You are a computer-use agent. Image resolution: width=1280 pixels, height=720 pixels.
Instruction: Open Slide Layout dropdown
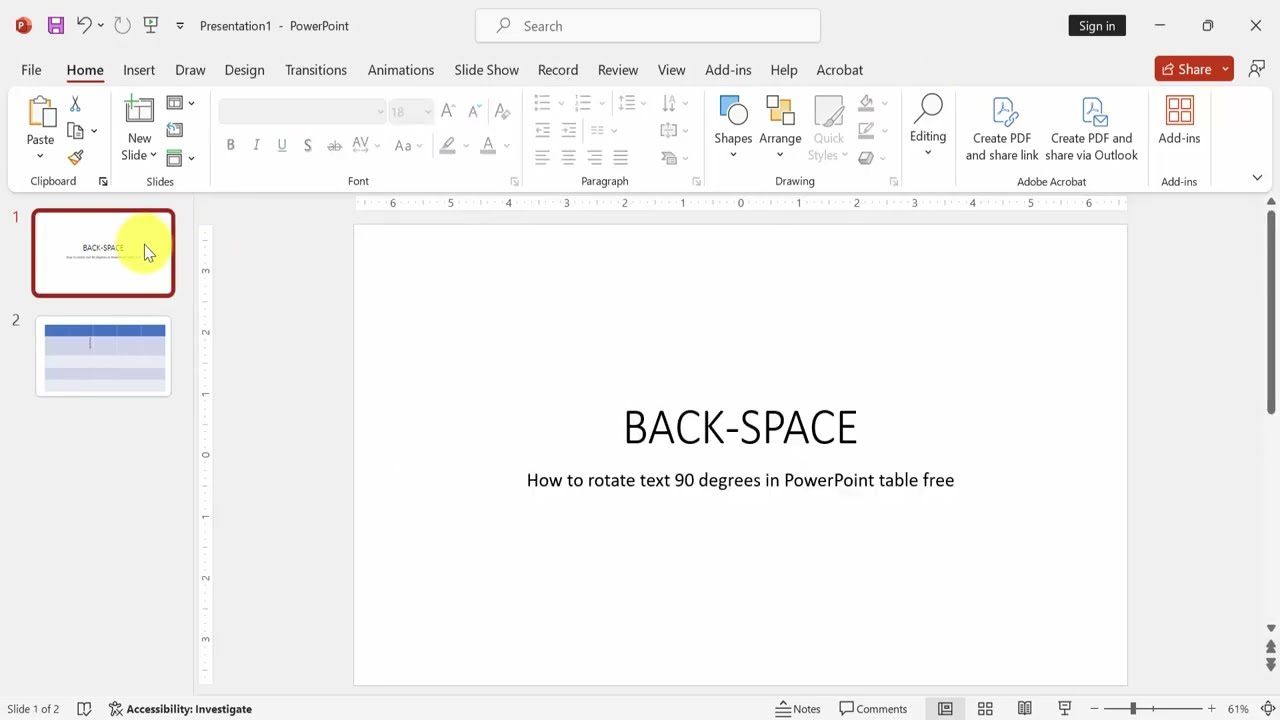pos(180,103)
